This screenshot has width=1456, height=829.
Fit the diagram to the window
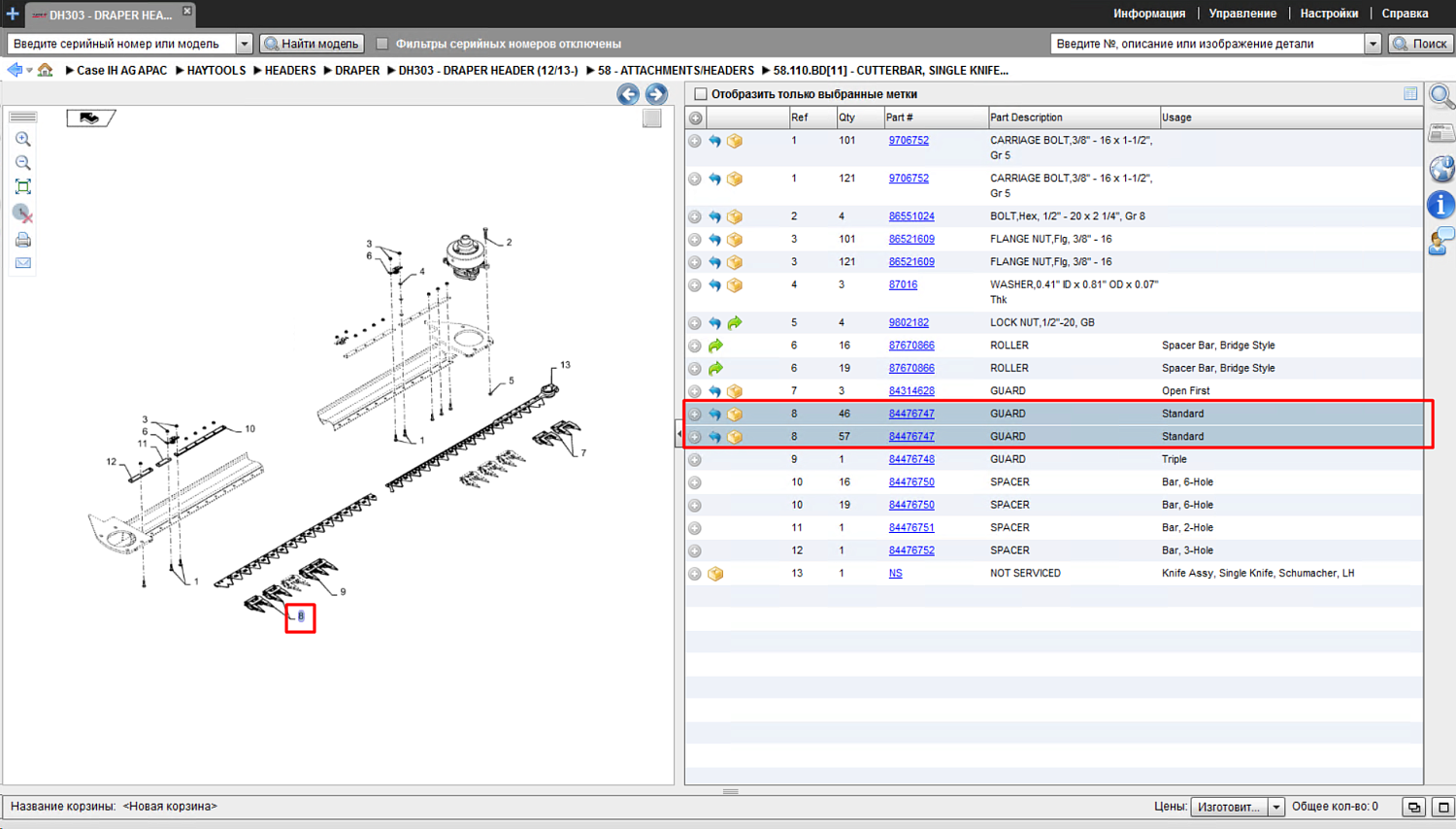tap(23, 187)
